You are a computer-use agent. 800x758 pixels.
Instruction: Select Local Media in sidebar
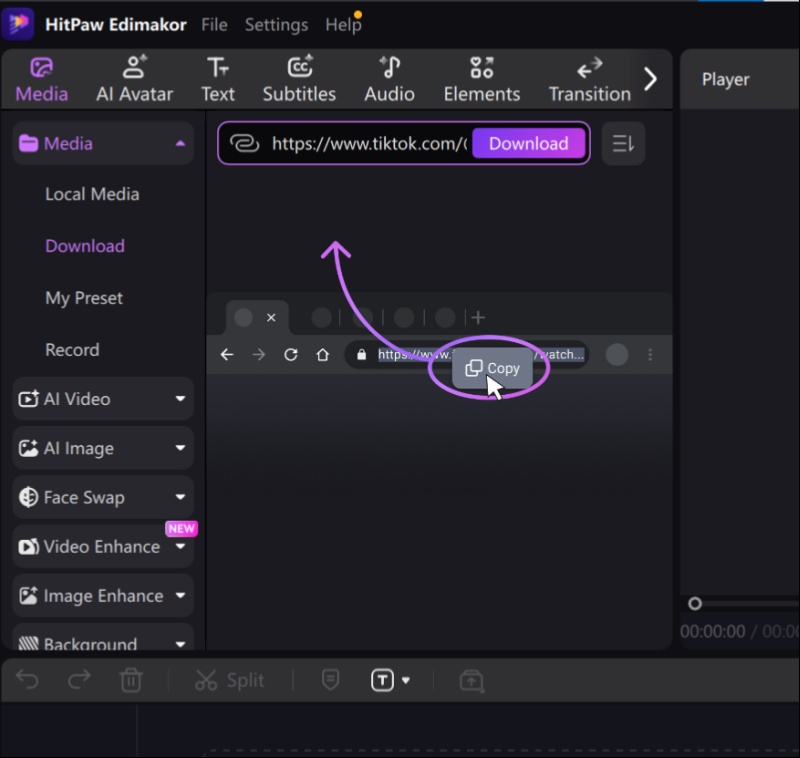tap(92, 194)
